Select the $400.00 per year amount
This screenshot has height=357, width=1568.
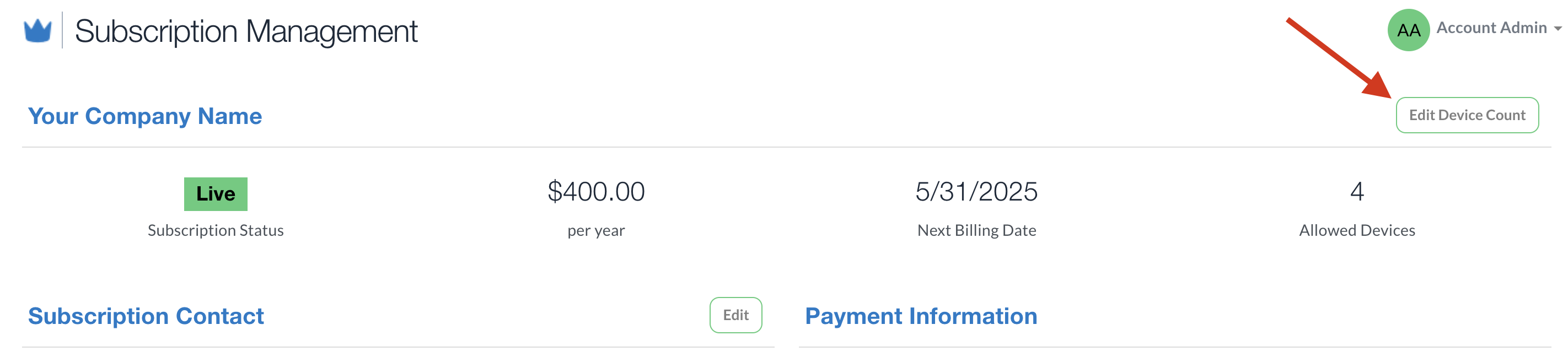click(x=596, y=192)
